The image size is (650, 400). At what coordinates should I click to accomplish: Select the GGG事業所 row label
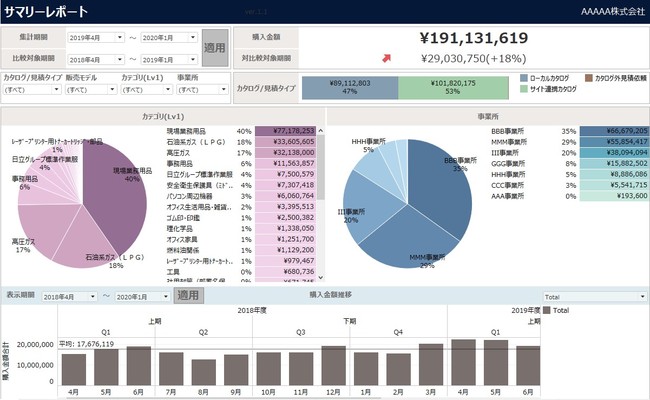(508, 163)
